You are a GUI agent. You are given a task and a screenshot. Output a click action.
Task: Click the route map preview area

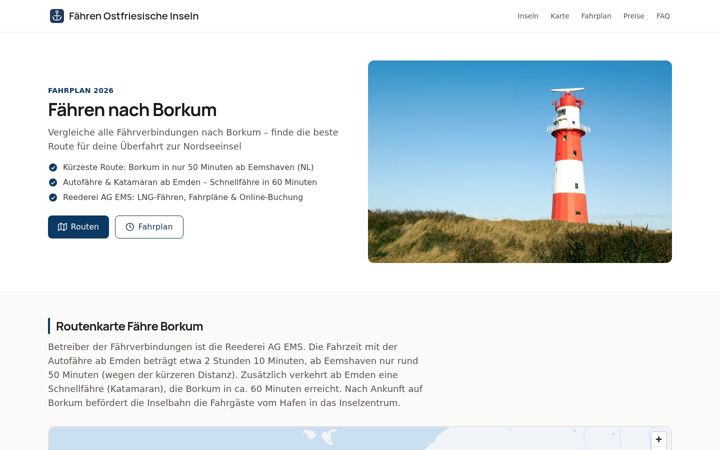point(360,439)
